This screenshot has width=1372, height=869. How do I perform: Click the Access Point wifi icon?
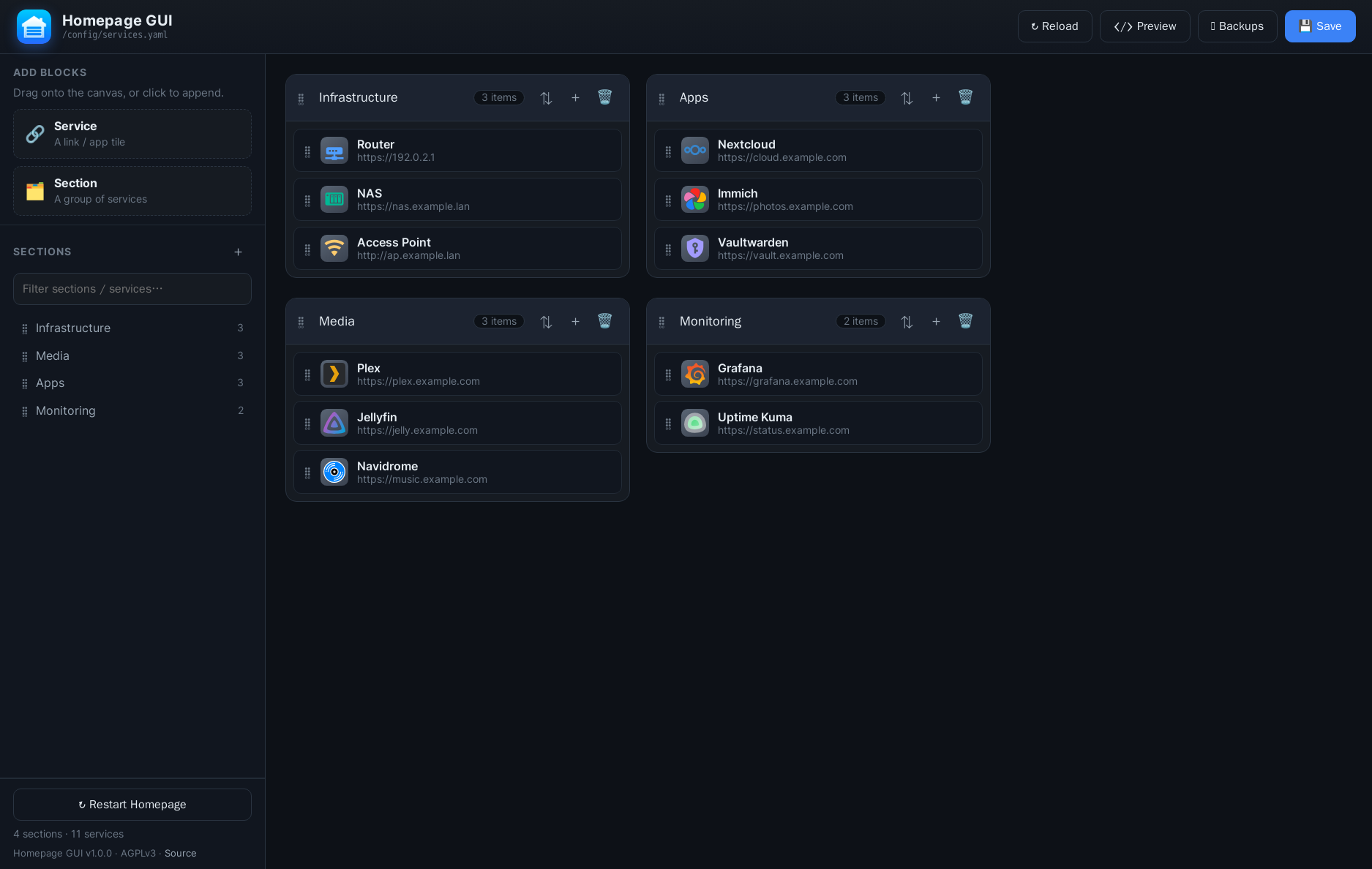(334, 249)
